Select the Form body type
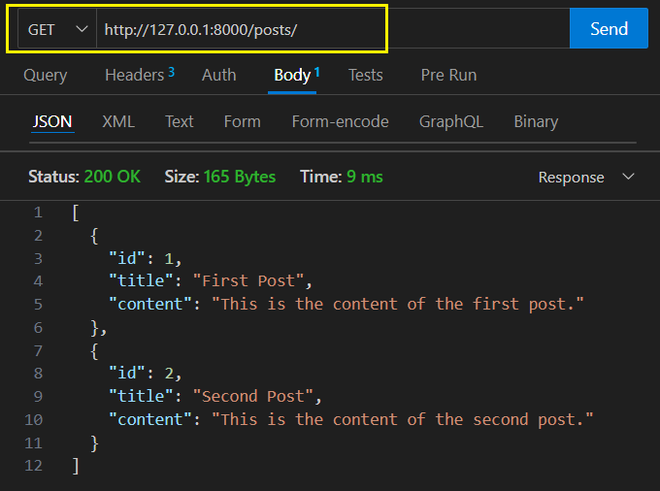The image size is (660, 491). pos(242,121)
